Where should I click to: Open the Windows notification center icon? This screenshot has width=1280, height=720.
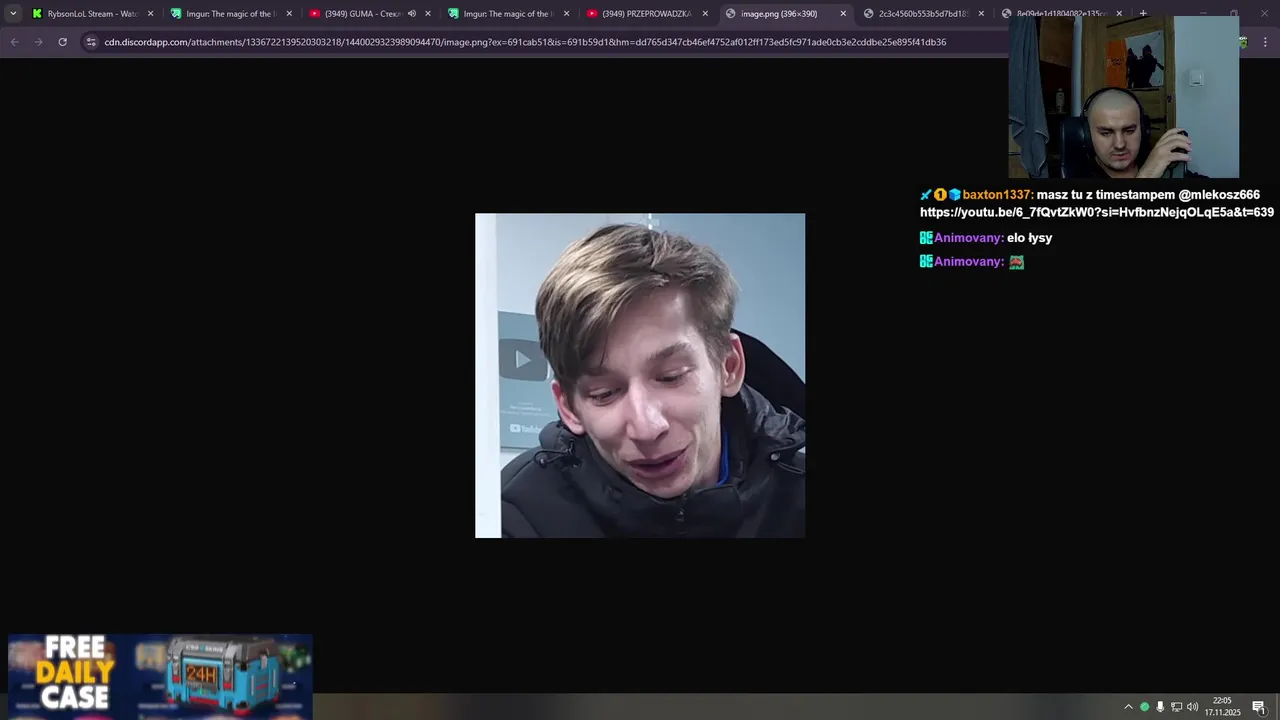(x=1259, y=707)
